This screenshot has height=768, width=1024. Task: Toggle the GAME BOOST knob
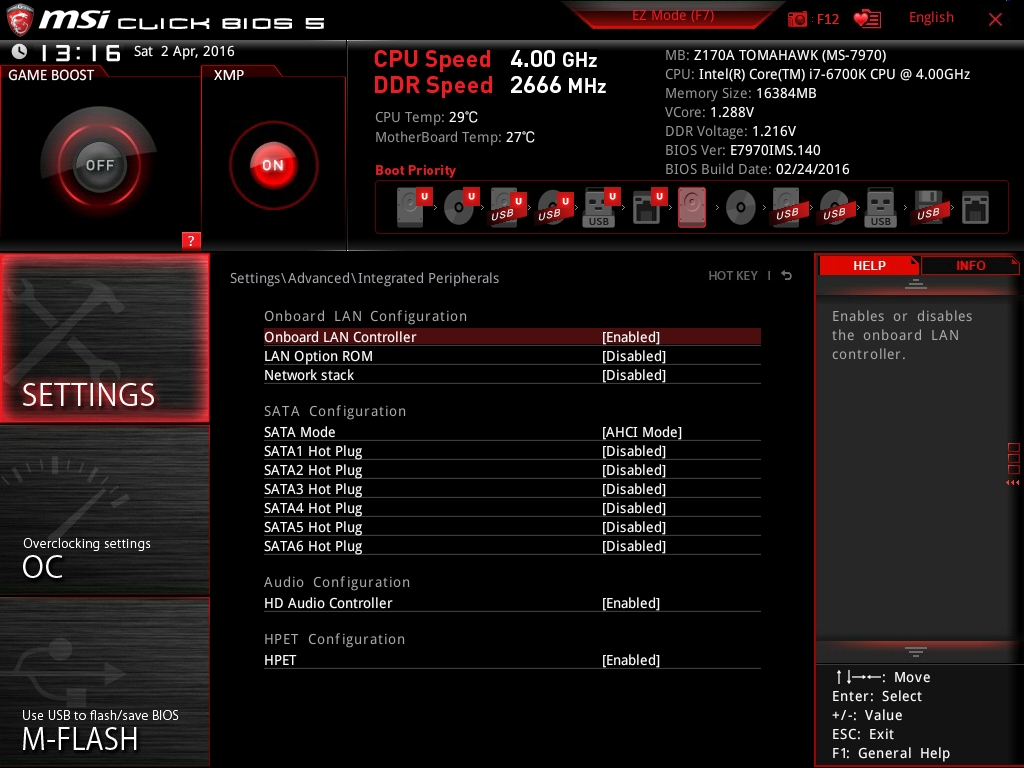[x=99, y=165]
